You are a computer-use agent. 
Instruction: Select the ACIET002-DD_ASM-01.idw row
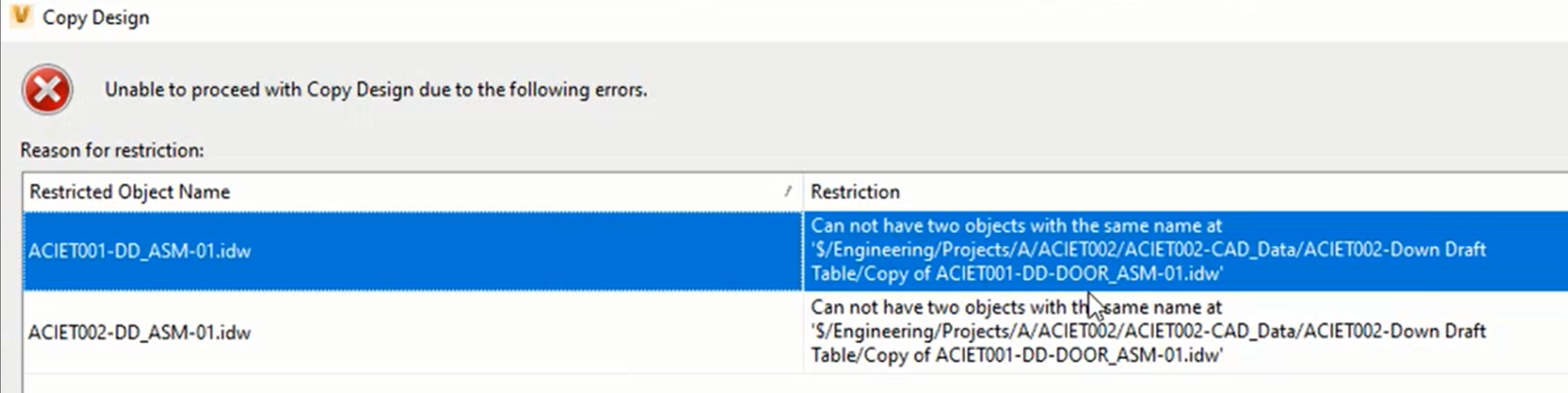pos(140,332)
